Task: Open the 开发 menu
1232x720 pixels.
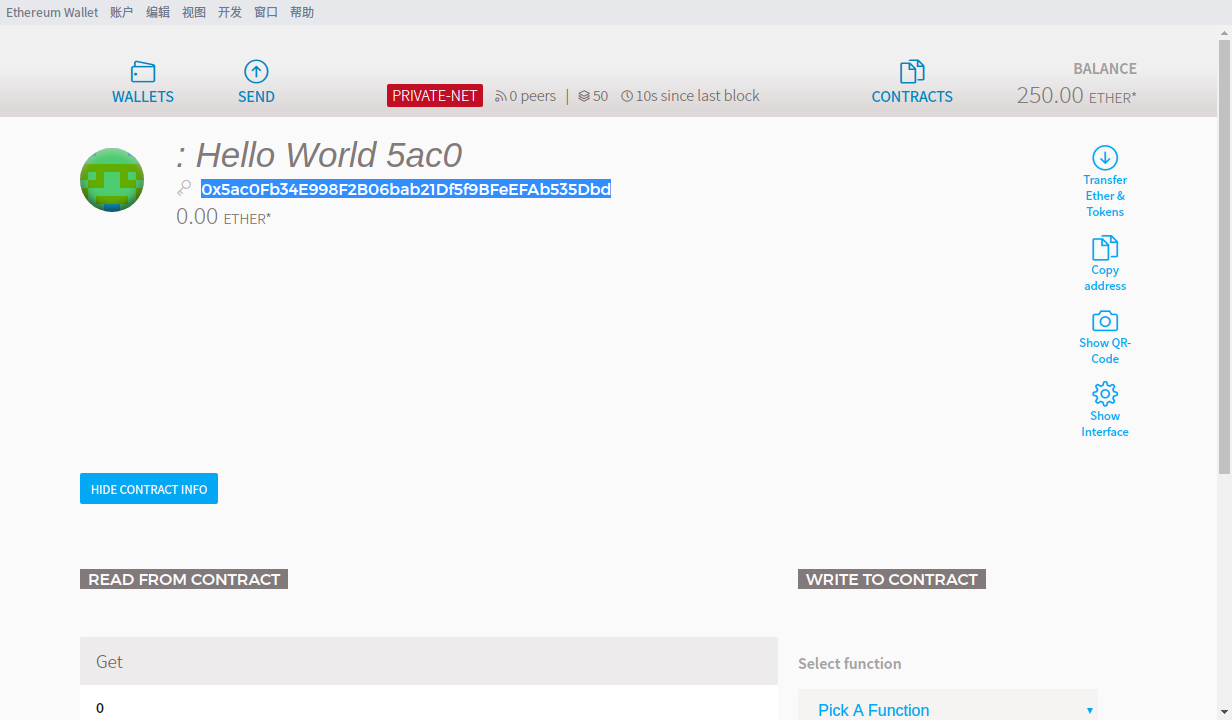Action: 229,12
